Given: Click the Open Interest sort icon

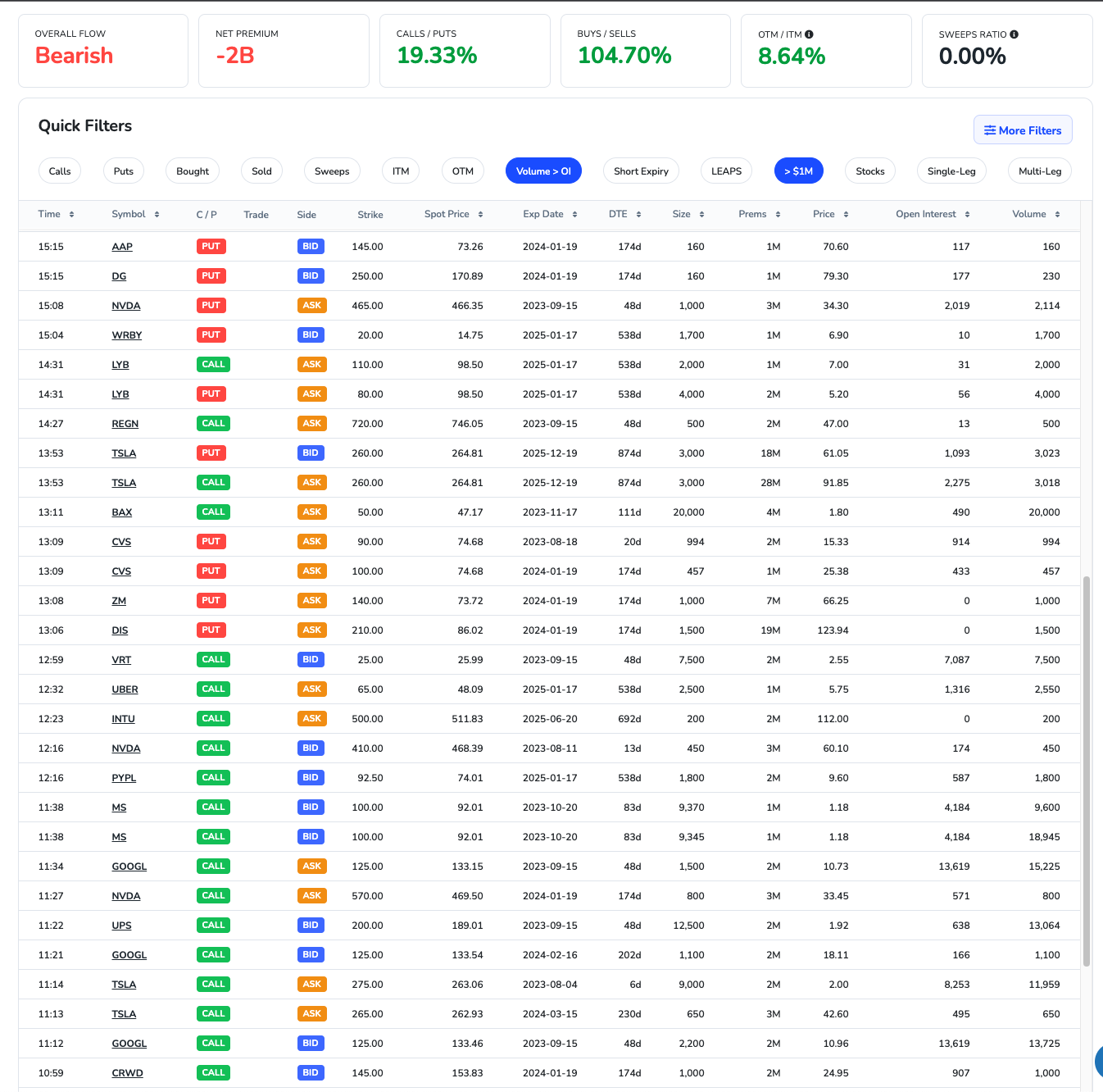Looking at the screenshot, I should [x=965, y=214].
